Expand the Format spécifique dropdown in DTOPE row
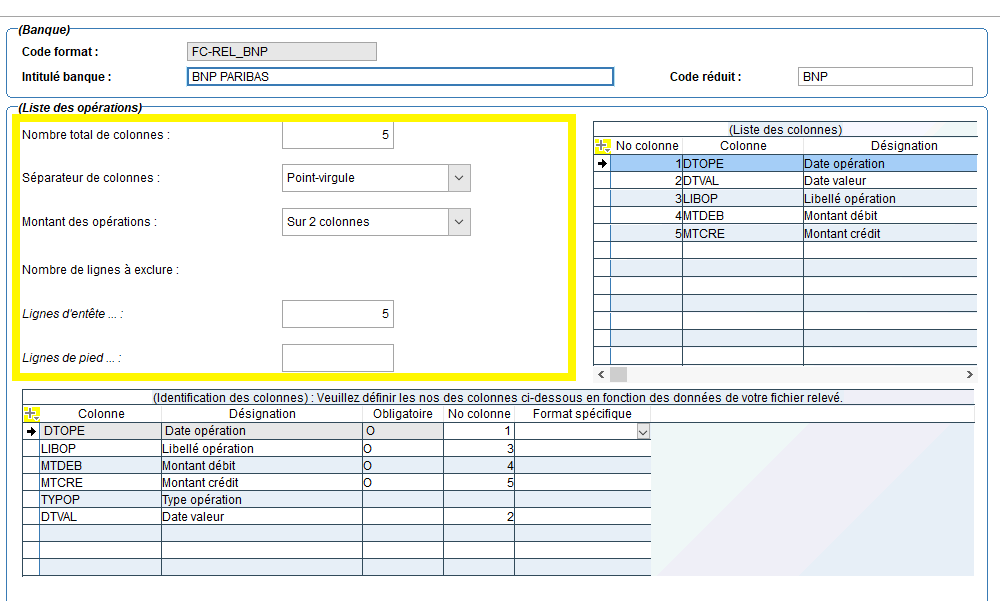1000x601 pixels. point(643,432)
